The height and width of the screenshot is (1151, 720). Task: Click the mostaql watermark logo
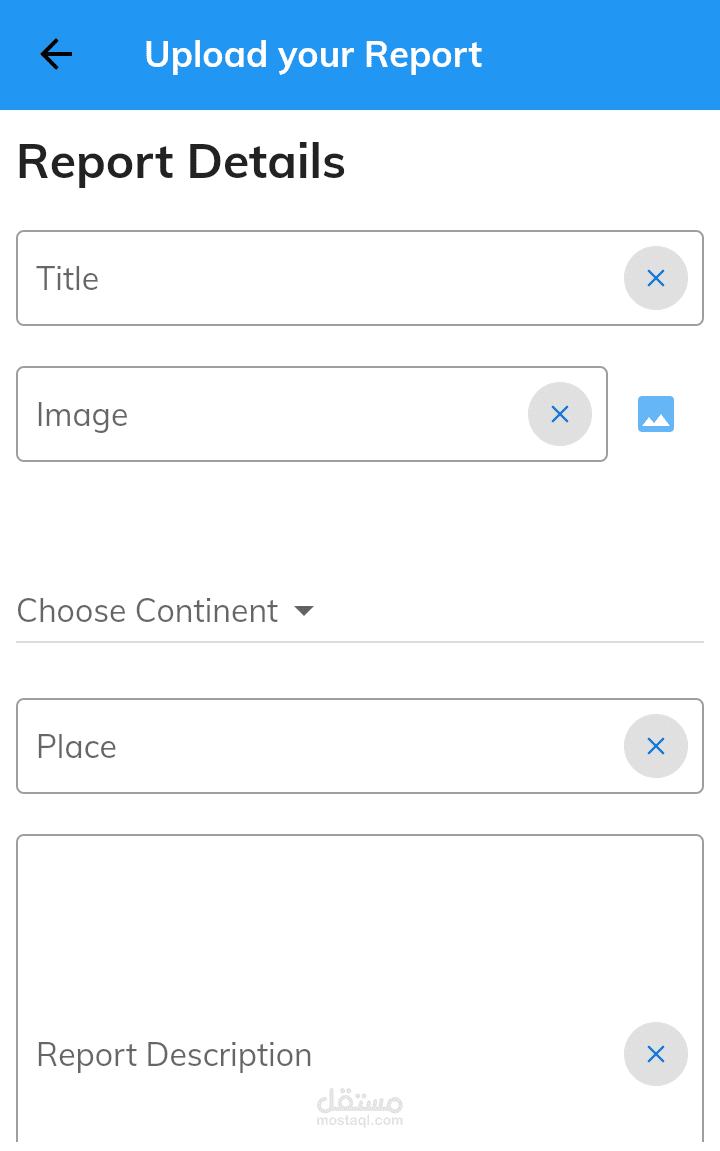[x=360, y=1101]
